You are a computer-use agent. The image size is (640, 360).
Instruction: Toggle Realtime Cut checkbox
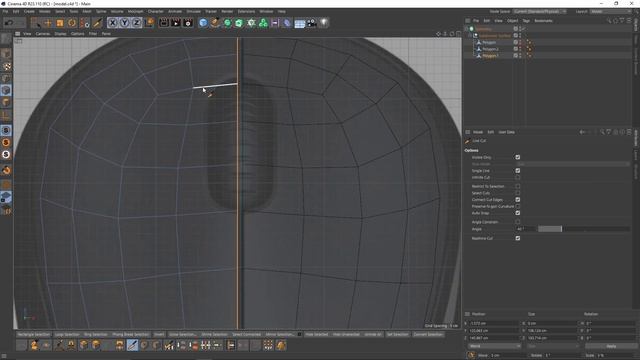518,238
